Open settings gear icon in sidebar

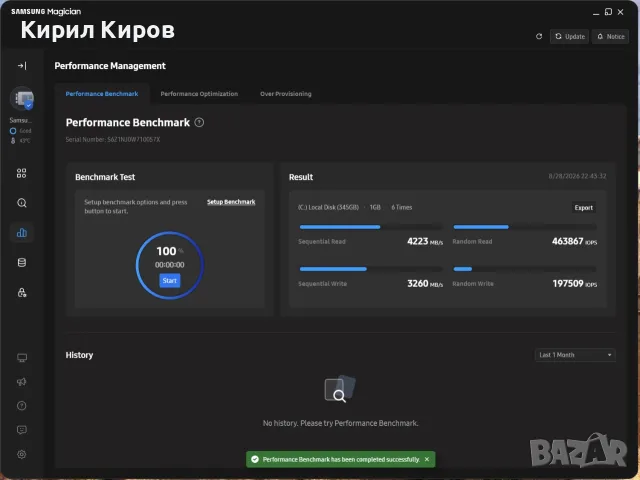pos(22,454)
